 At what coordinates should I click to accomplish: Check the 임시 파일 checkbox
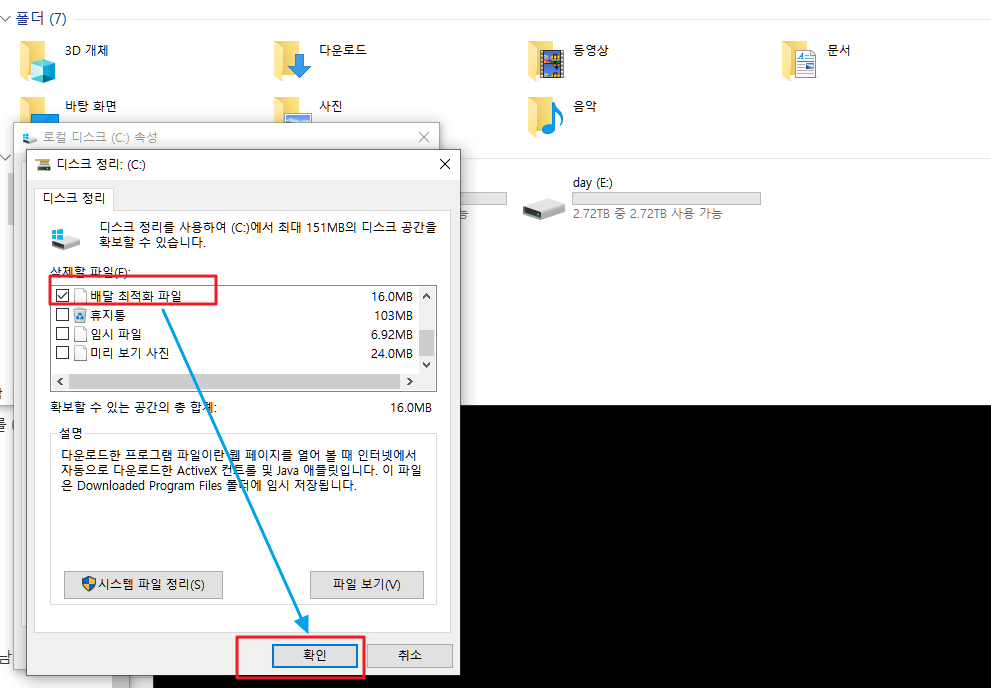pos(63,333)
